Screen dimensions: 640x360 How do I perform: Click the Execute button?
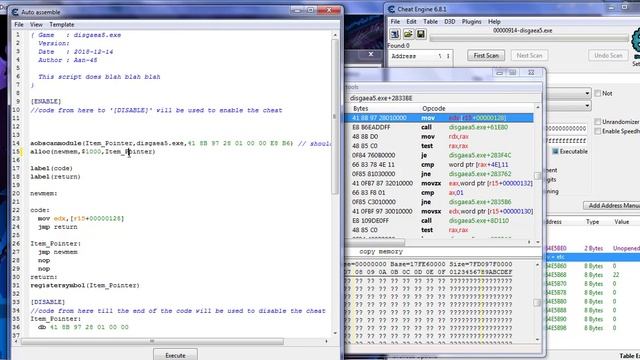176,355
